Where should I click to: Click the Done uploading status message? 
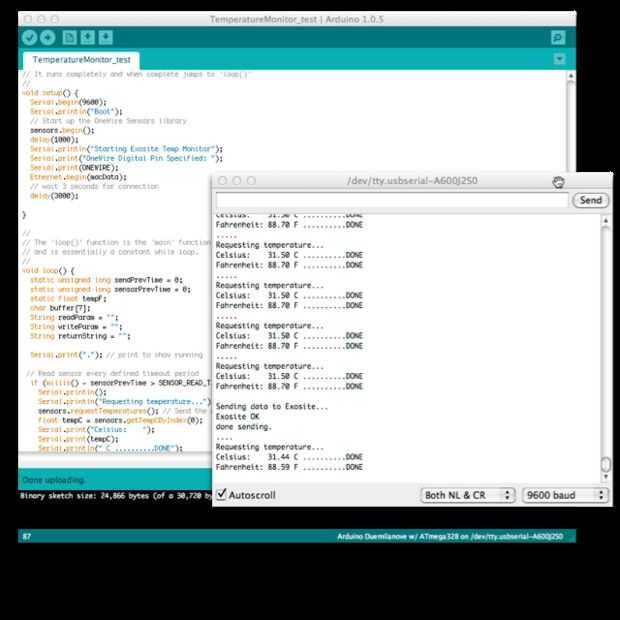coord(53,480)
